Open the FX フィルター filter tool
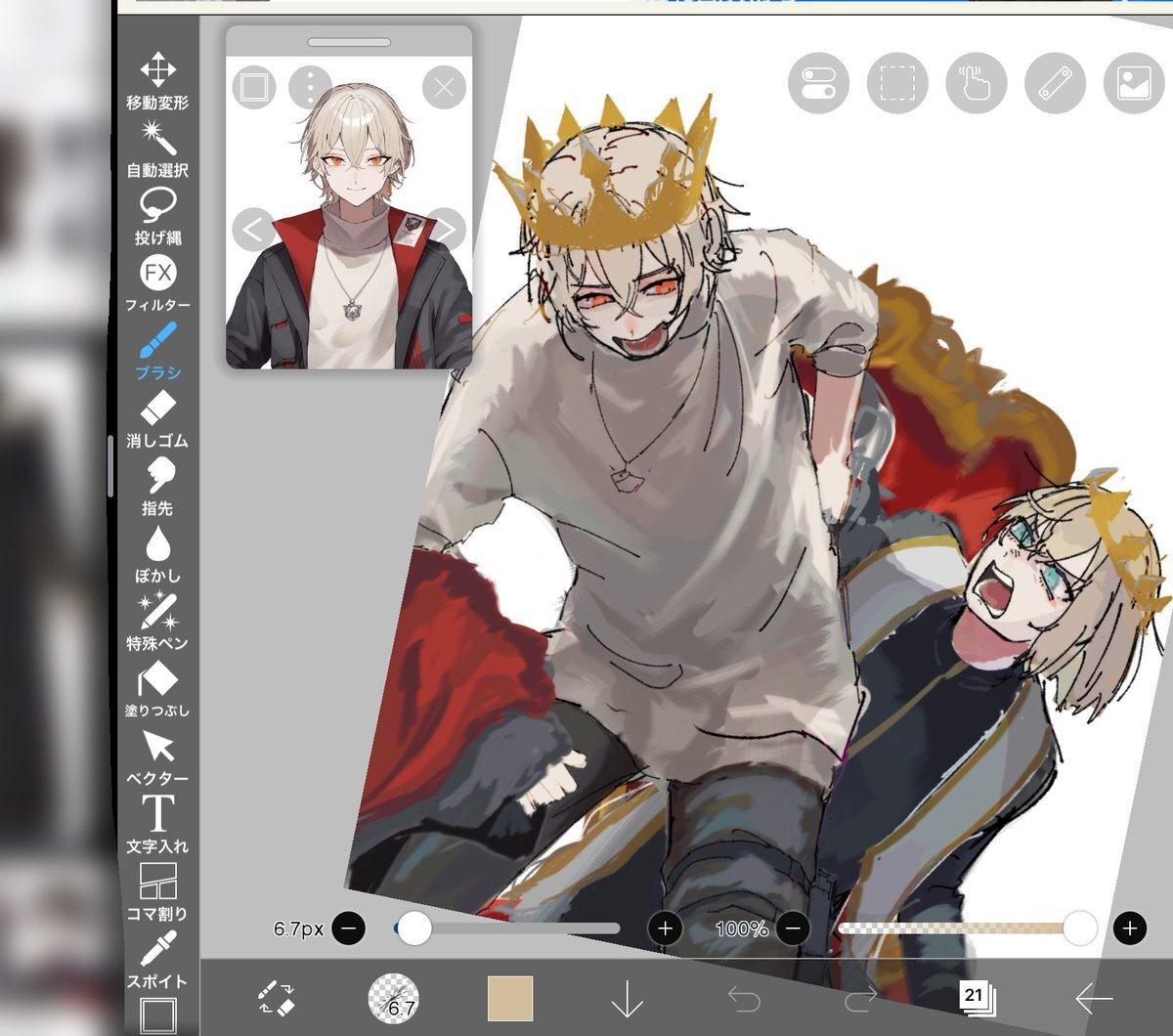Screen dimensions: 1173x1036 157,284
